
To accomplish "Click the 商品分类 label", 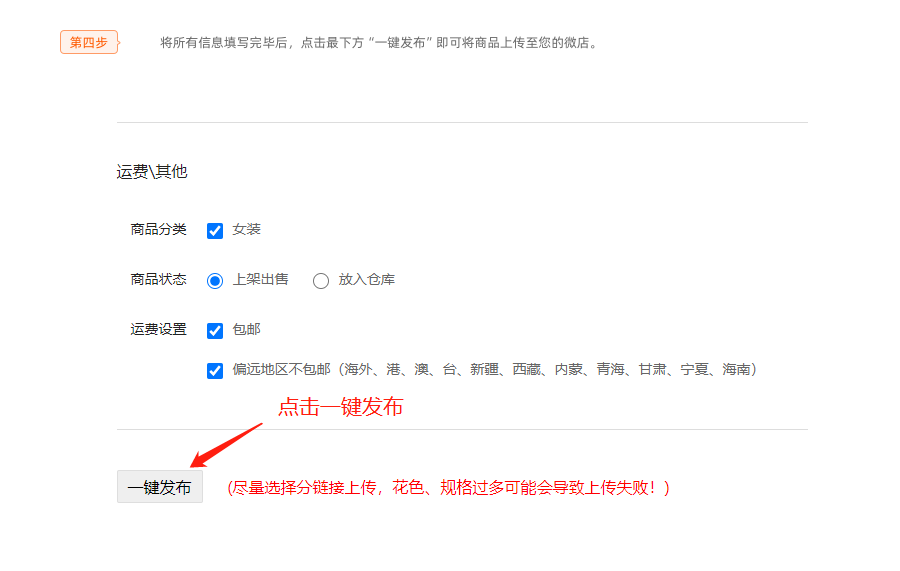I will (x=158, y=230).
